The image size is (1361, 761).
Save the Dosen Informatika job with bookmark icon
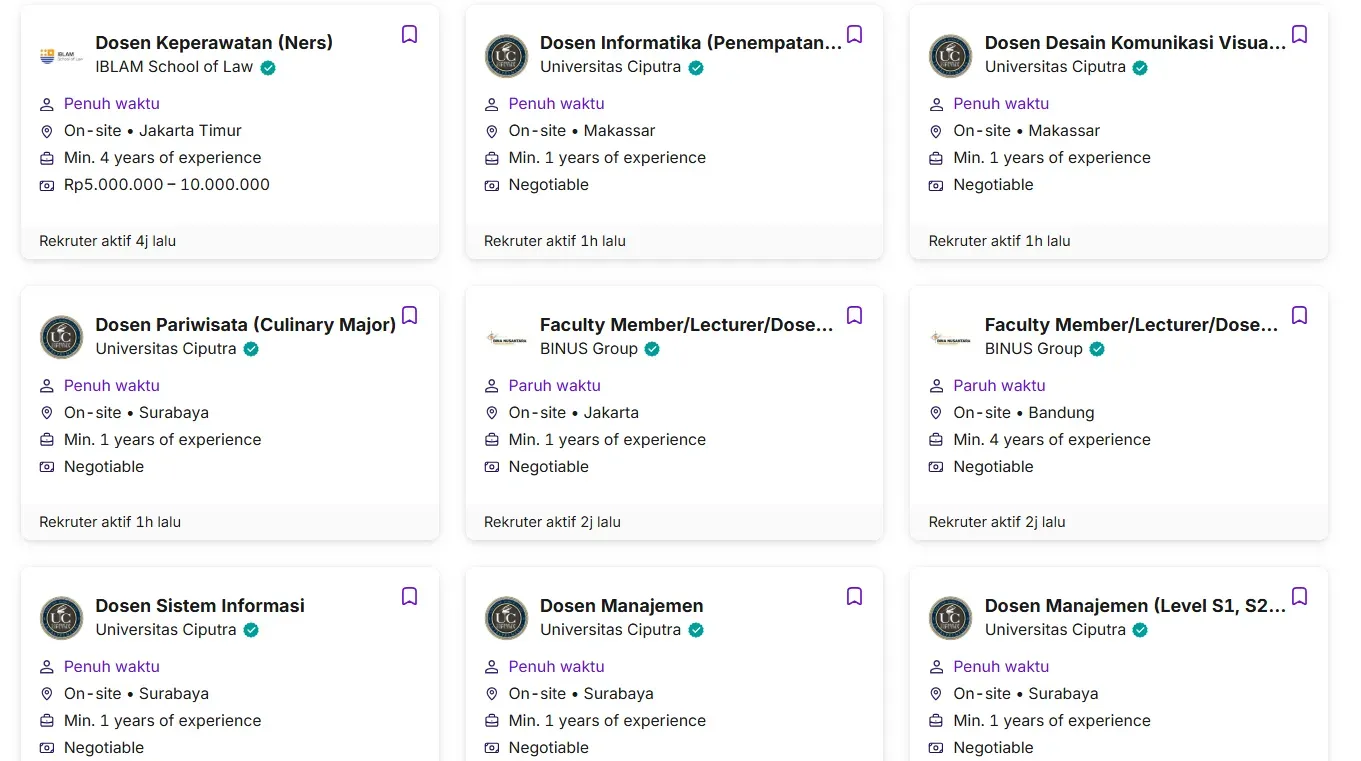click(x=854, y=35)
